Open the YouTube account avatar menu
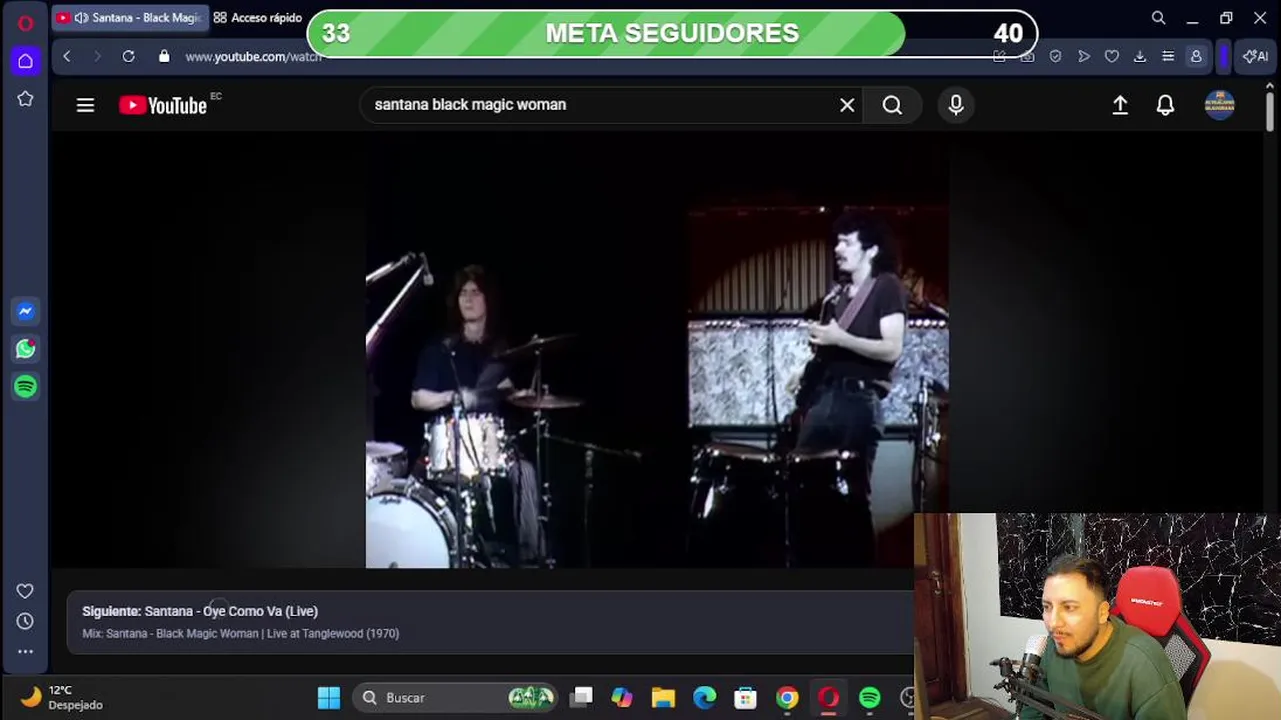The image size is (1281, 720). pos(1219,105)
